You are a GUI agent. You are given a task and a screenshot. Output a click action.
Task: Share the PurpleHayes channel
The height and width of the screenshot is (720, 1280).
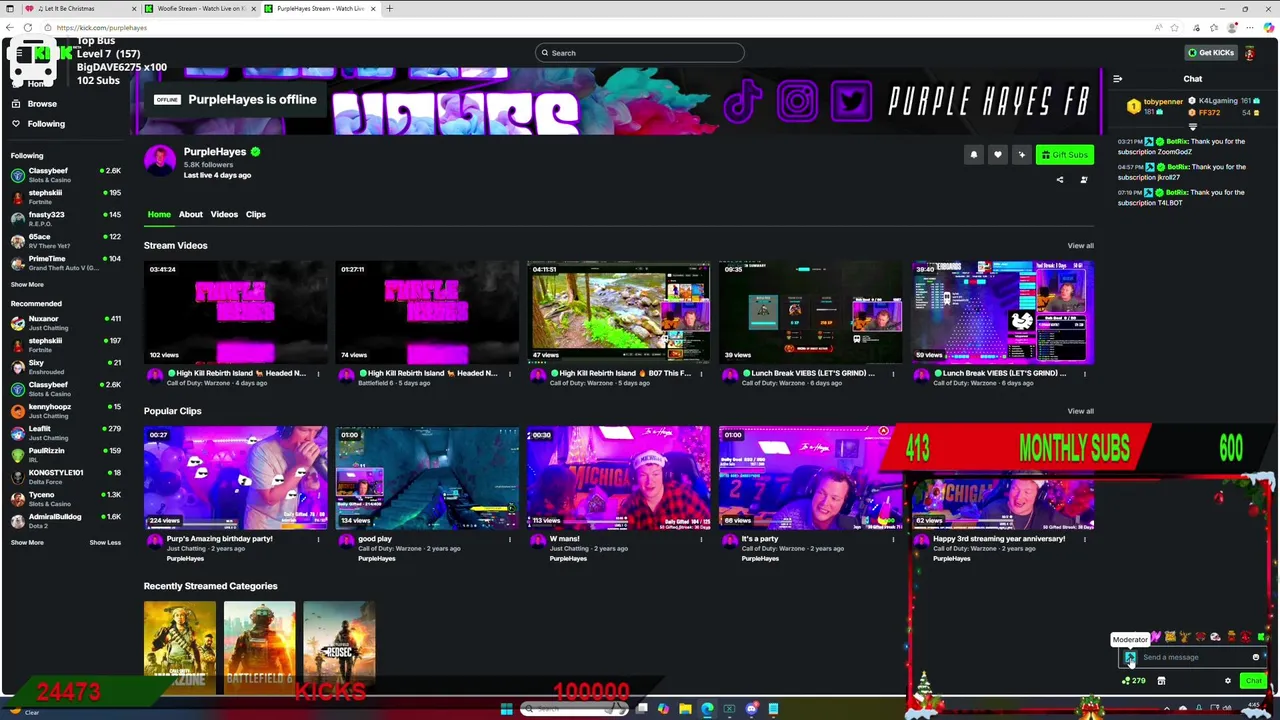[1060, 180]
